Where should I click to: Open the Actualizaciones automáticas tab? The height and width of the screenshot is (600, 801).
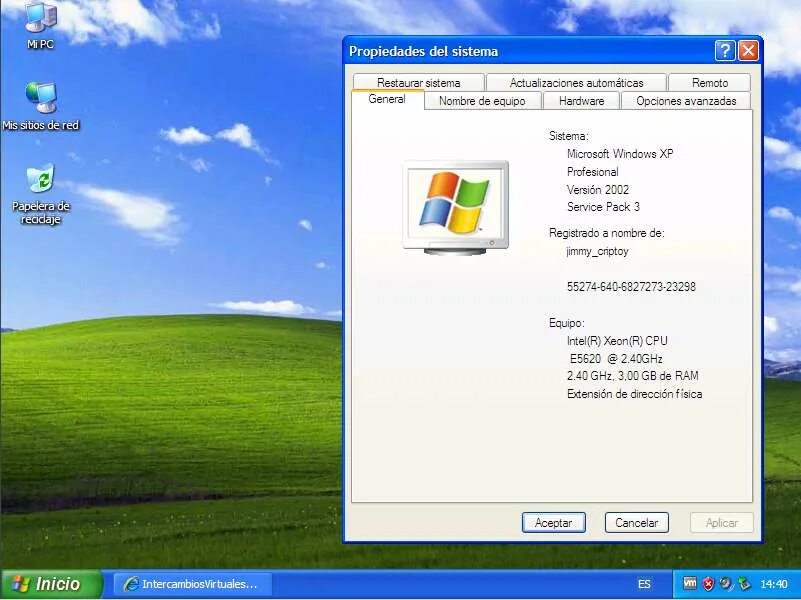(576, 83)
